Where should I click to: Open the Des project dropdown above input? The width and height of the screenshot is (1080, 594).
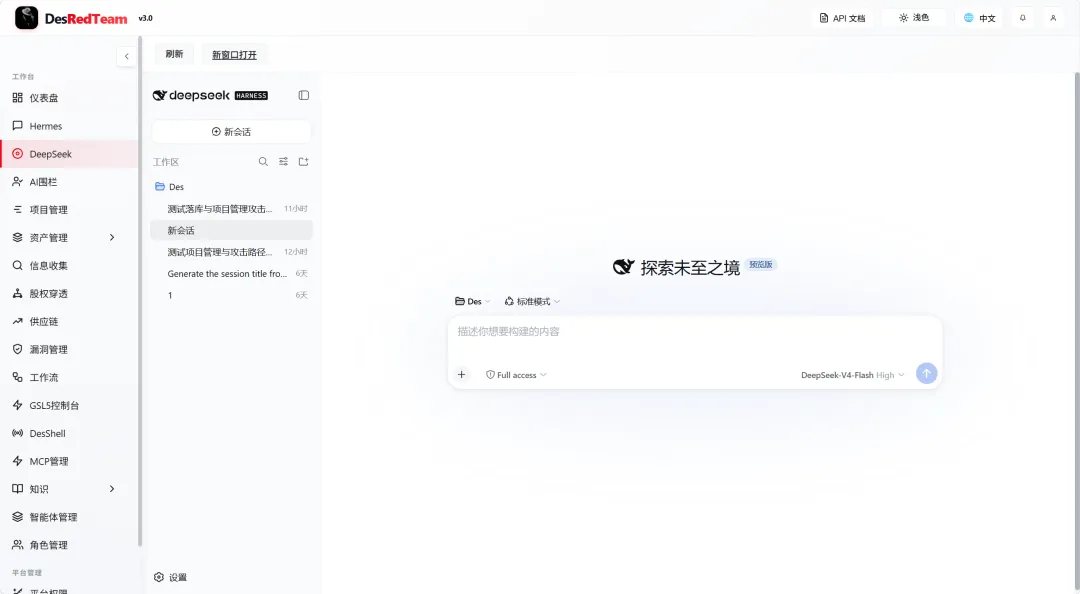pyautogui.click(x=472, y=302)
